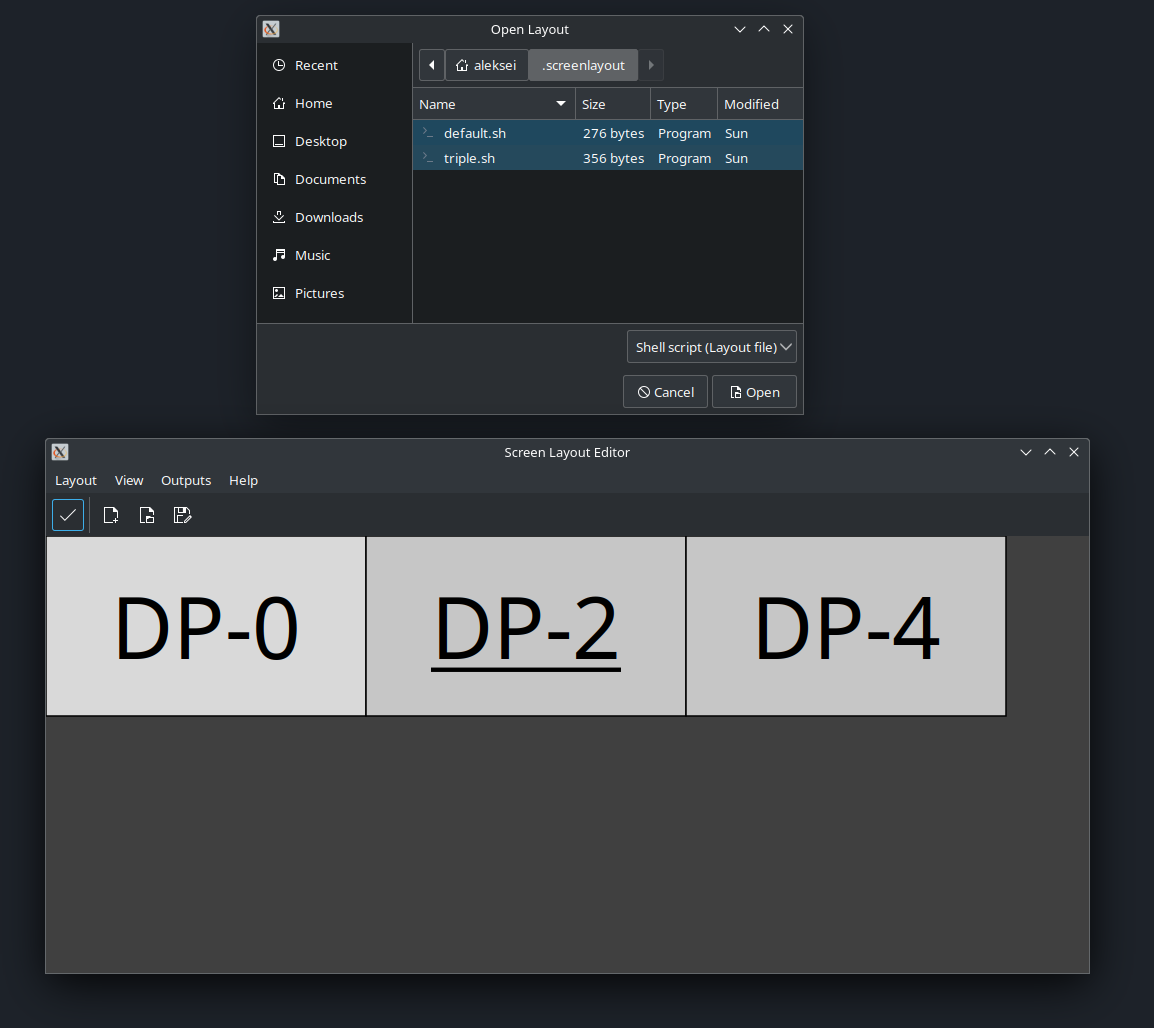Sort files by the Name column

coord(492,104)
